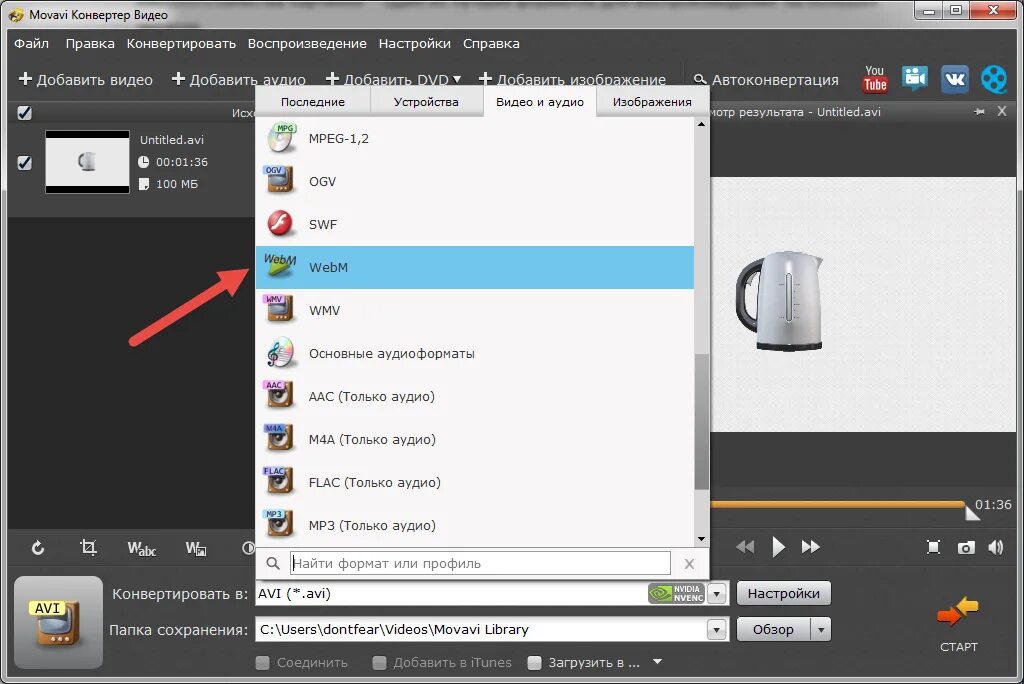Image resolution: width=1024 pixels, height=684 pixels.
Task: Uncheck the Untitled.avi file checkbox
Action: tap(24, 162)
